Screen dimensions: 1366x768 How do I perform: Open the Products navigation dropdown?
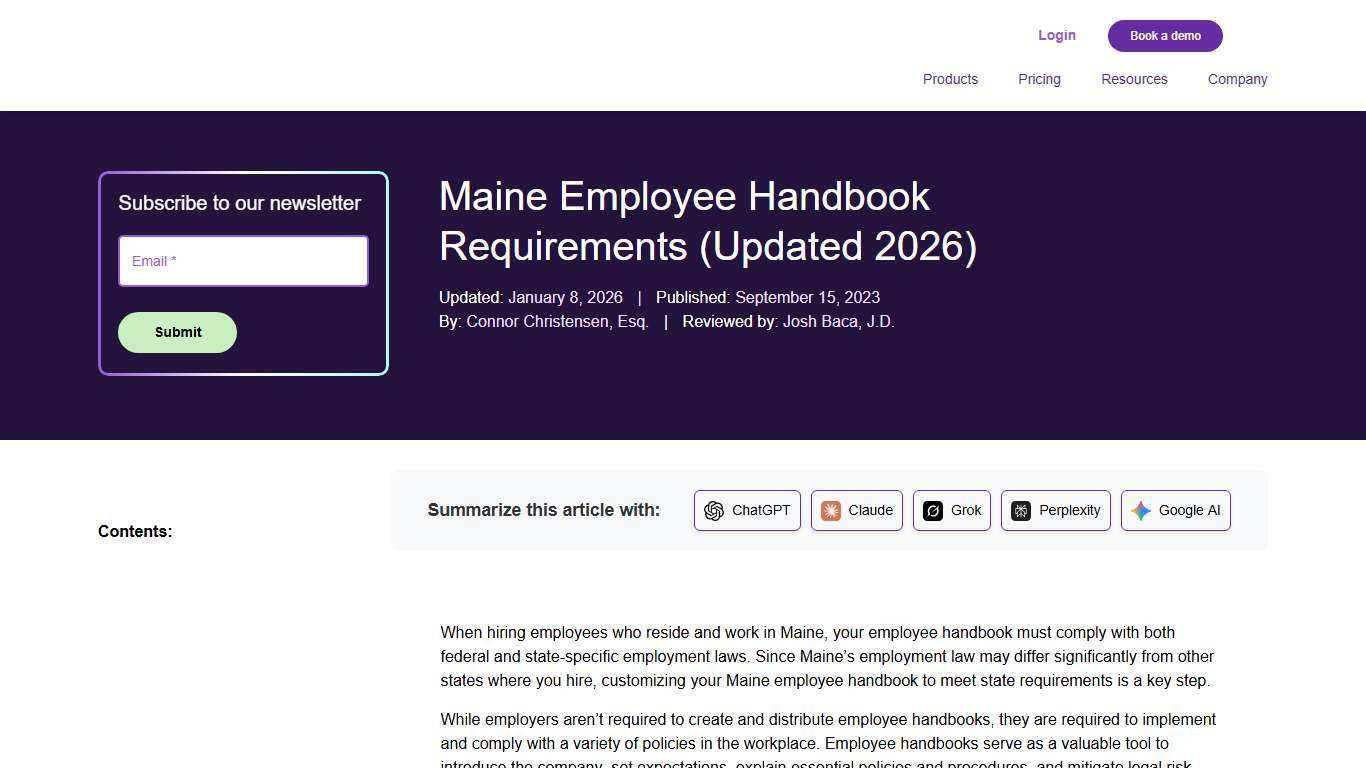point(950,79)
